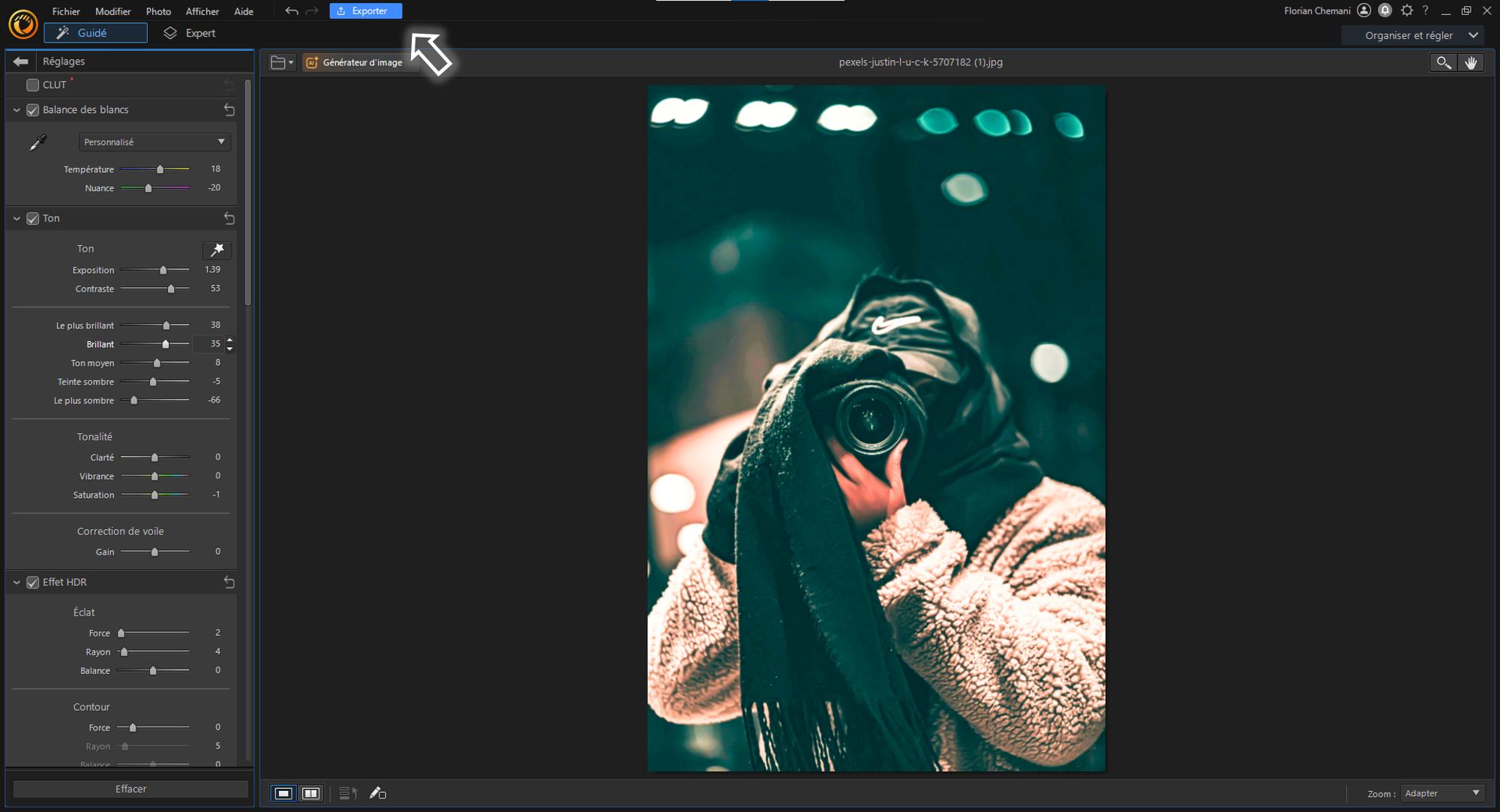
Task: Click the photo preview image
Action: [x=876, y=428]
